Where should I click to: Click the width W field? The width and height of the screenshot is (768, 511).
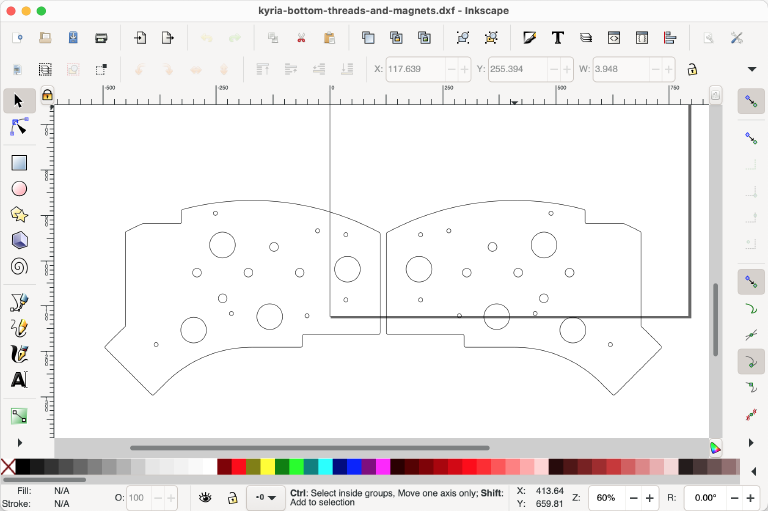[621, 69]
